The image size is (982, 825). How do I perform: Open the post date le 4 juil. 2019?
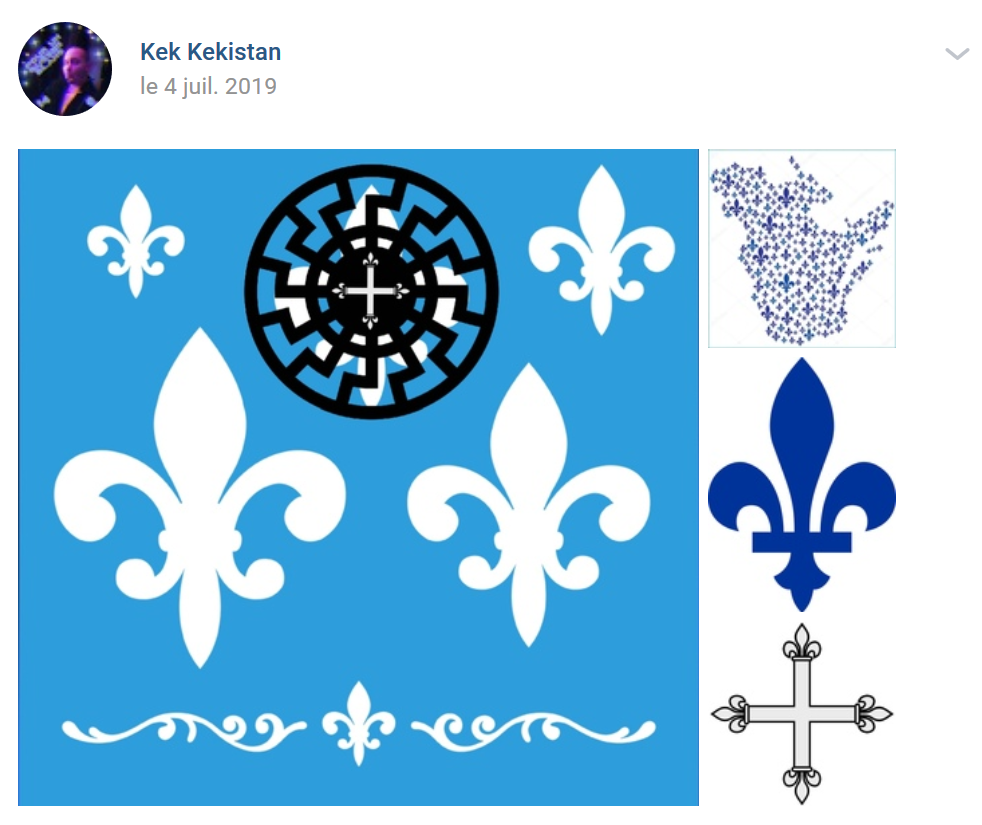click(x=209, y=86)
